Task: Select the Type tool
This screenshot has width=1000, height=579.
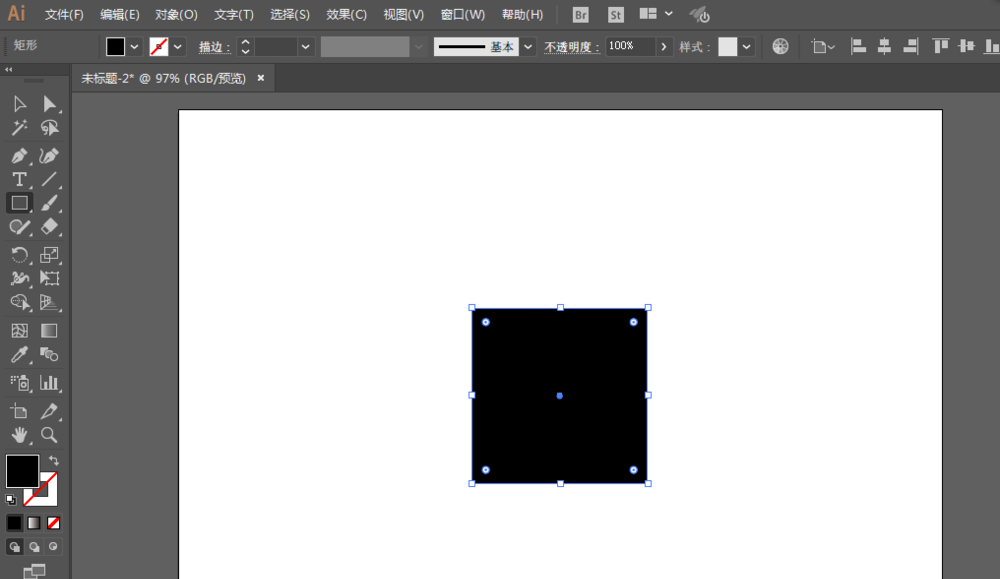Action: click(x=19, y=180)
